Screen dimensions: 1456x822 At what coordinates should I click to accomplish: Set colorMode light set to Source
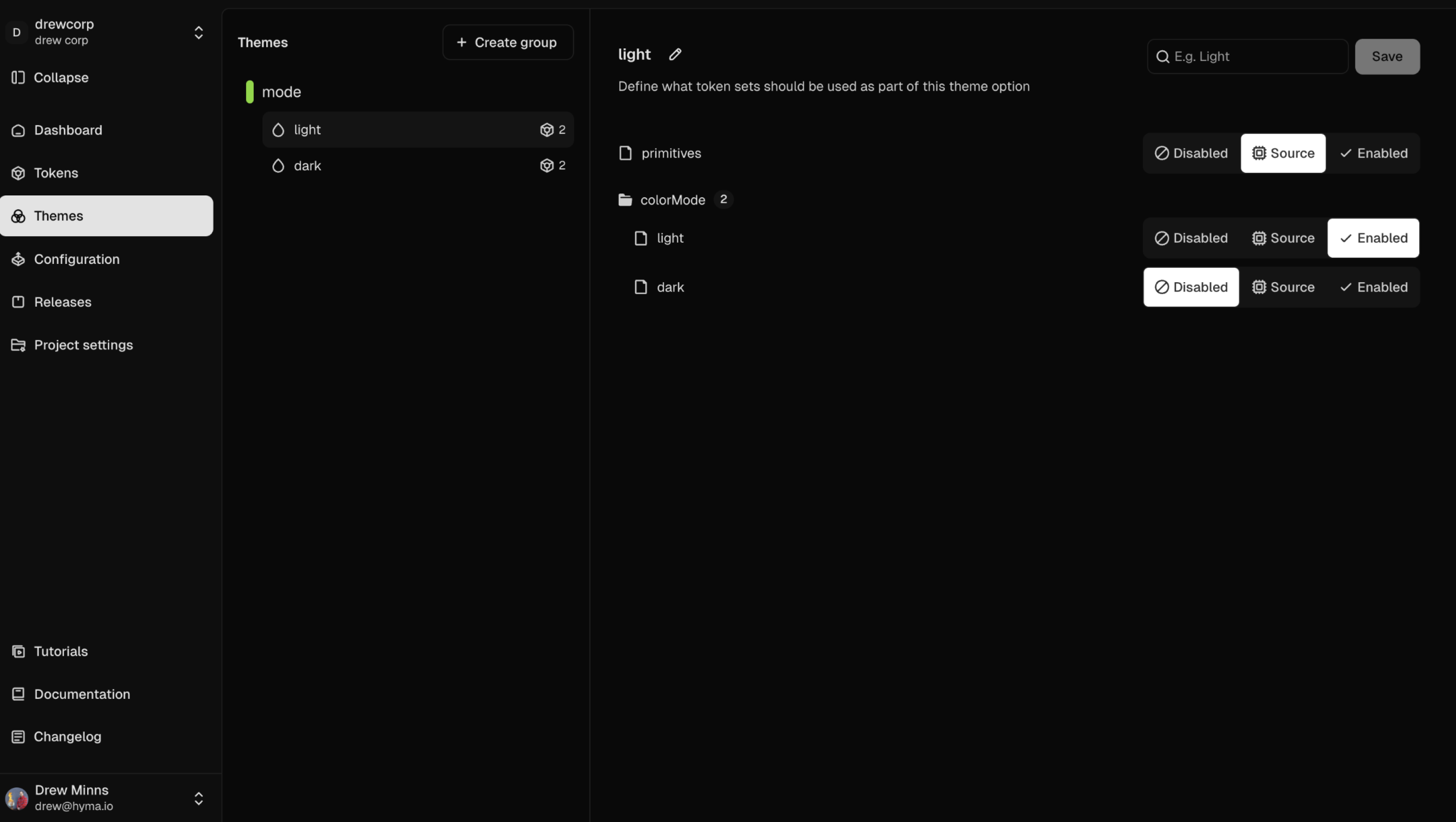pyautogui.click(x=1283, y=238)
